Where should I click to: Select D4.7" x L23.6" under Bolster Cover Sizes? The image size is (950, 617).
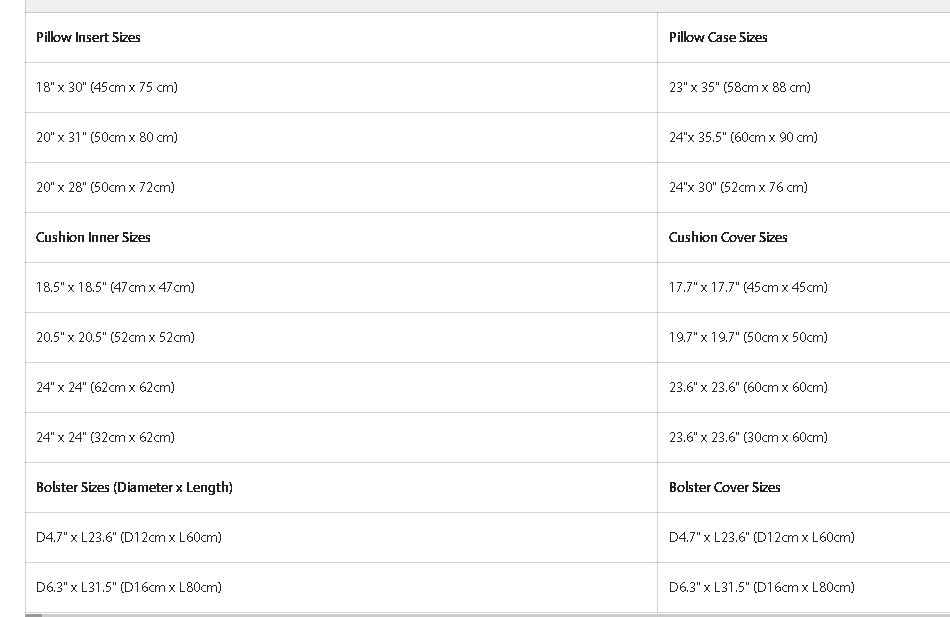click(x=762, y=537)
